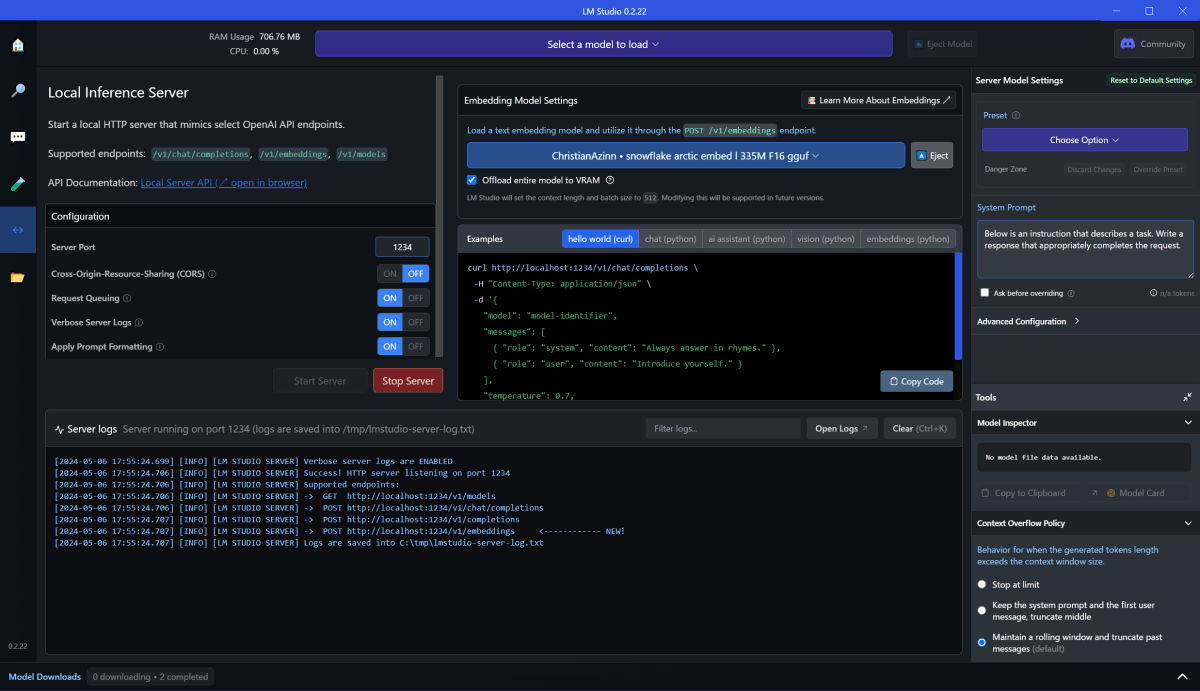Click the info icon beside Verbose Server Logs
This screenshot has width=1200, height=691.
(x=139, y=323)
